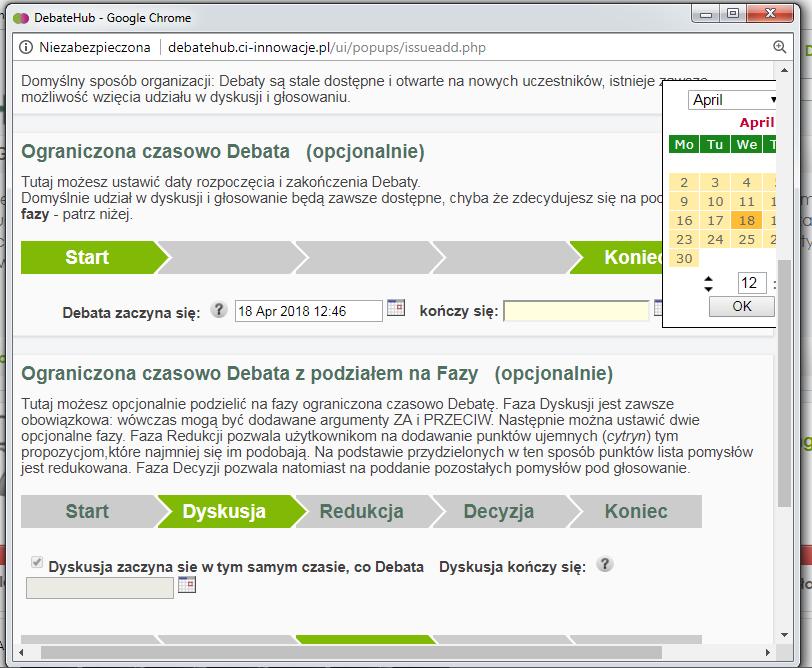The height and width of the screenshot is (668, 812).
Task: Open calendar icon beside discussion date field
Action: (x=187, y=585)
